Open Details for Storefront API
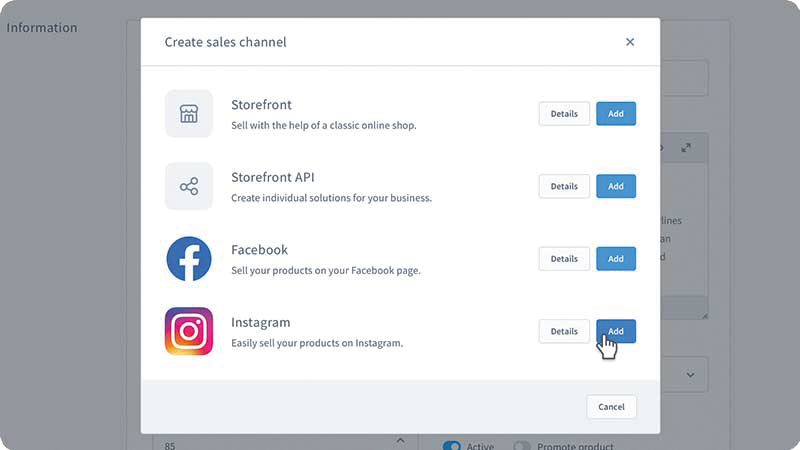The width and height of the screenshot is (800, 450). pos(564,186)
